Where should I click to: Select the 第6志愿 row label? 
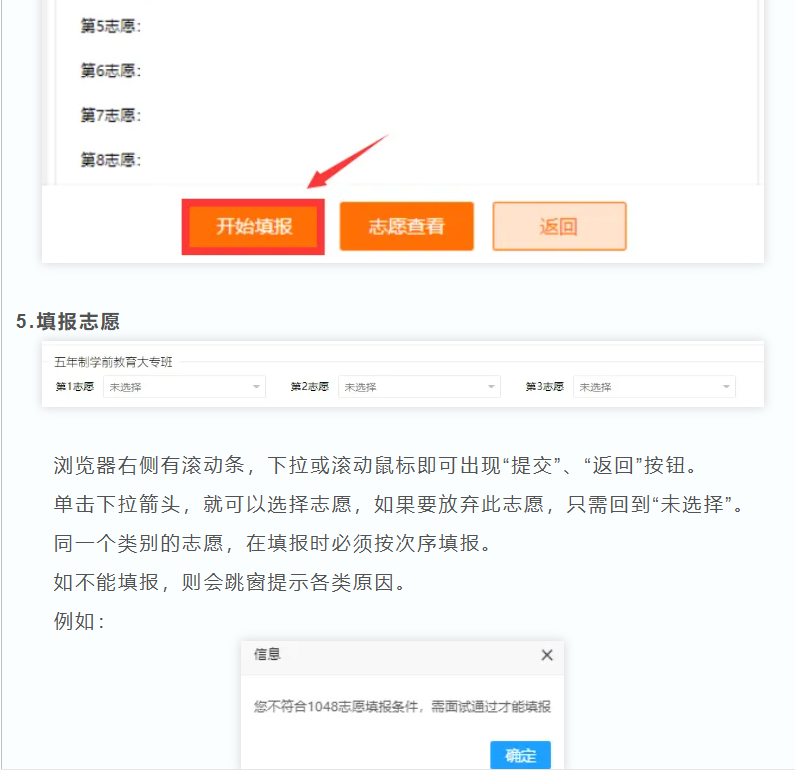[111, 70]
